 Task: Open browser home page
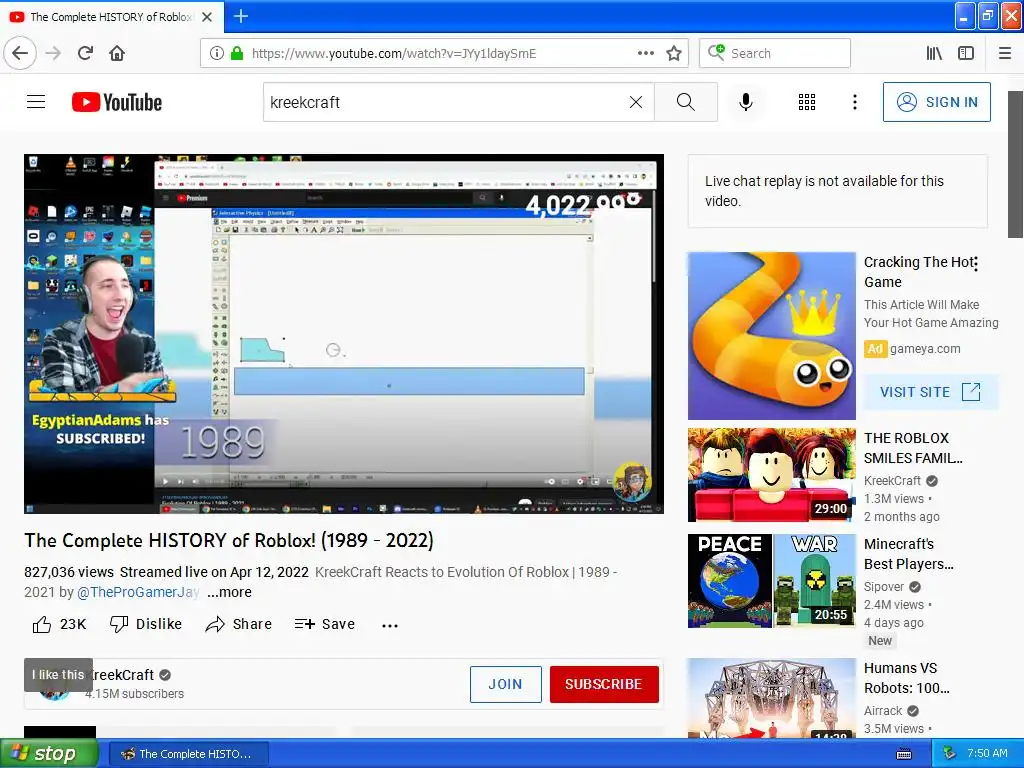coord(117,53)
